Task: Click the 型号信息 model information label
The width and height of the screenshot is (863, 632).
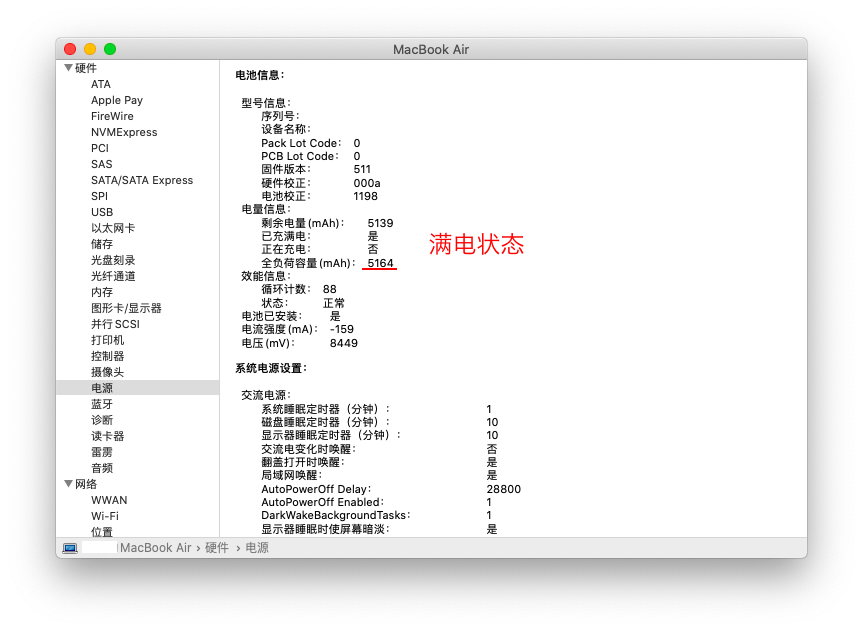Action: [x=266, y=103]
